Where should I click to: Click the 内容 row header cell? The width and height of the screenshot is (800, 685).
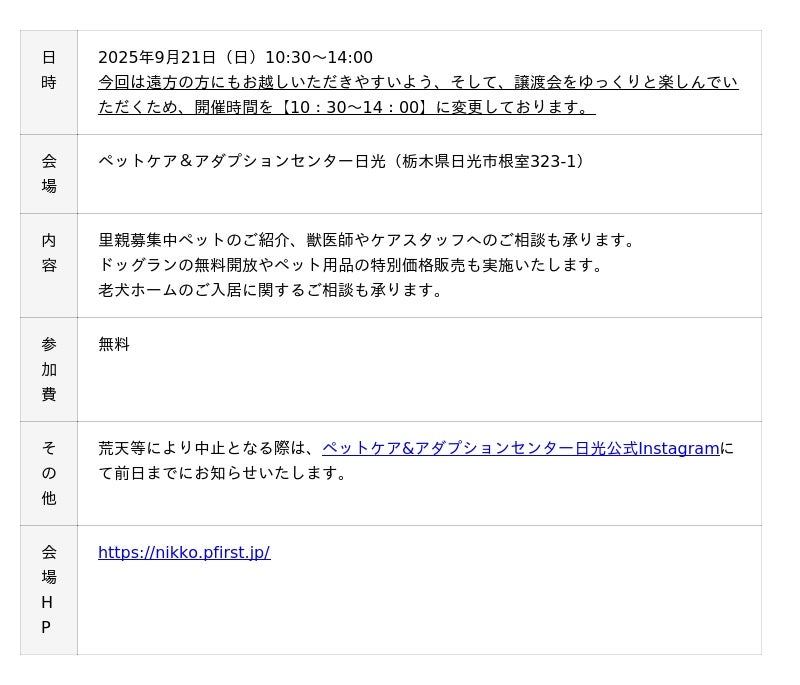pyautogui.click(x=49, y=253)
